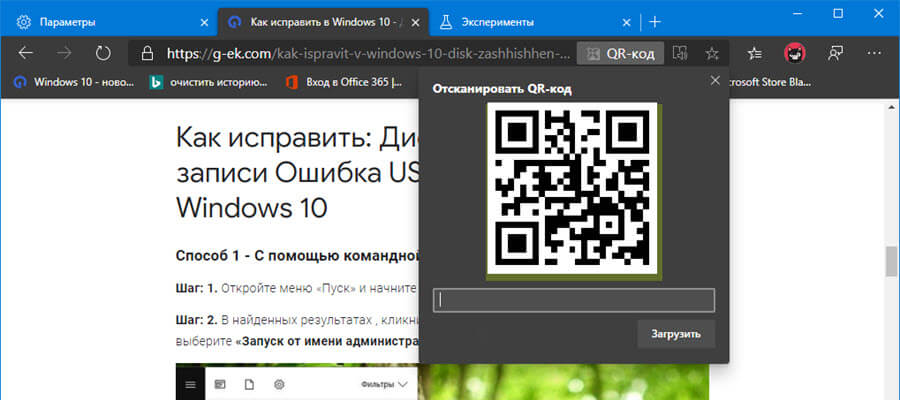Click the address bar URL
The image size is (900, 400).
click(x=368, y=53)
